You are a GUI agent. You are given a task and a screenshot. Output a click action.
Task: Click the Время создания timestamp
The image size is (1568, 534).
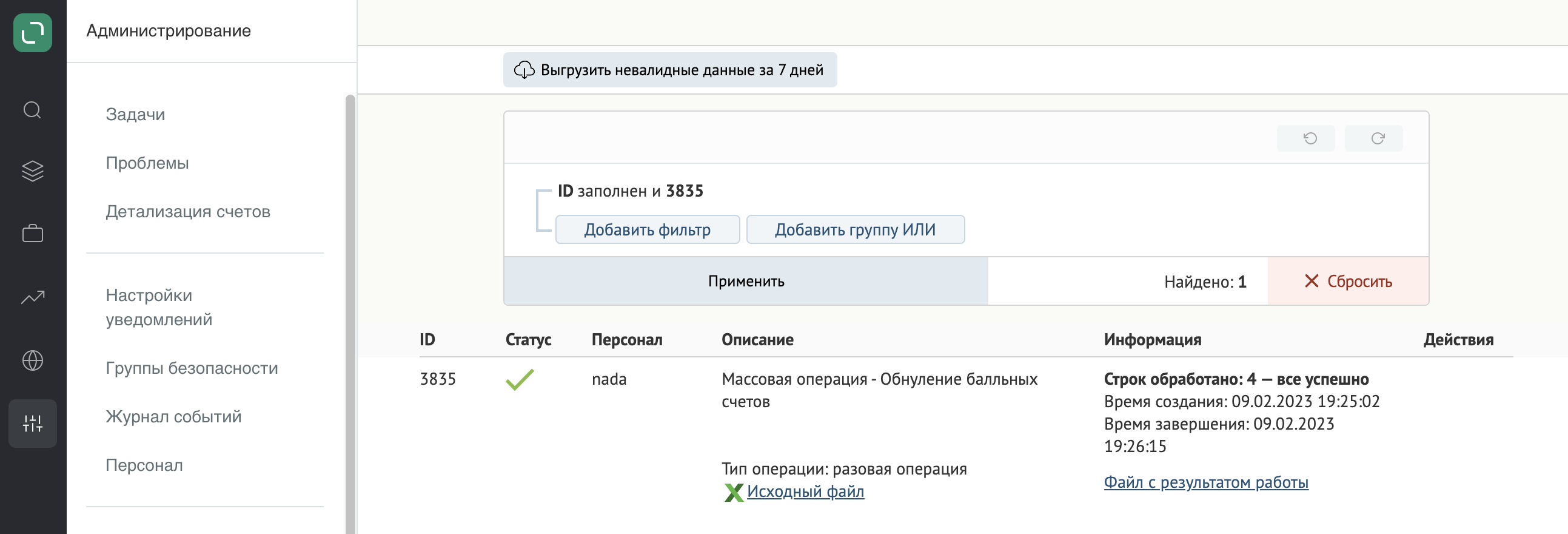pyautogui.click(x=1242, y=402)
